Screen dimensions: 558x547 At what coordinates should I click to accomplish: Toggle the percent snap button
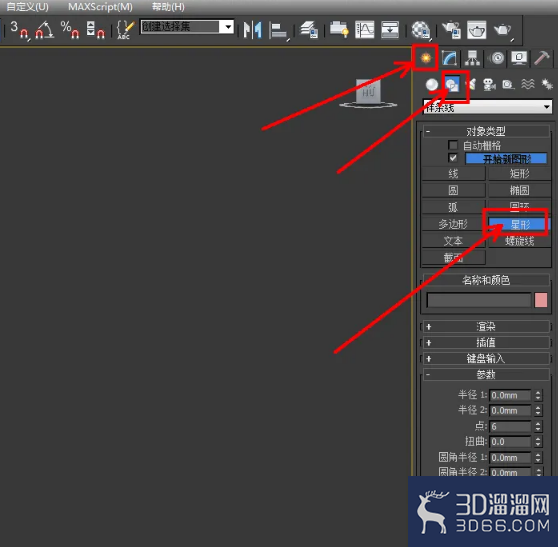point(70,29)
